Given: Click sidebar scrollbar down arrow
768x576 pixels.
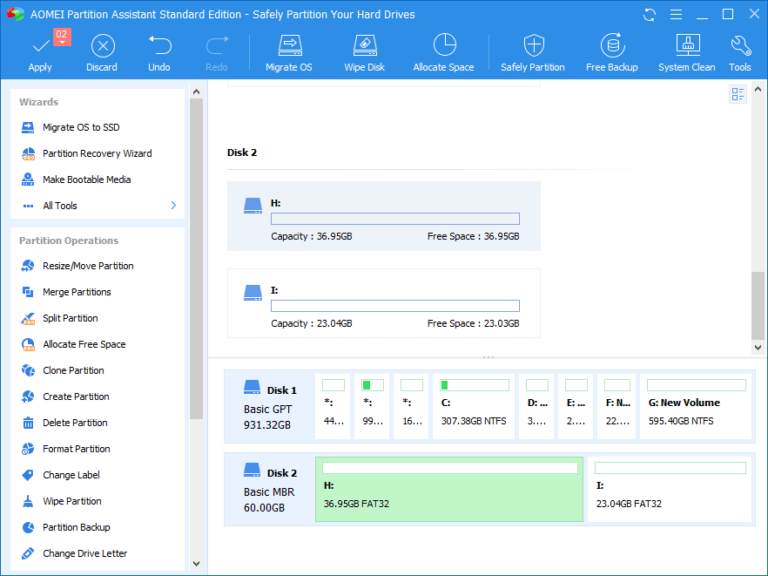Looking at the screenshot, I should pos(196,563).
